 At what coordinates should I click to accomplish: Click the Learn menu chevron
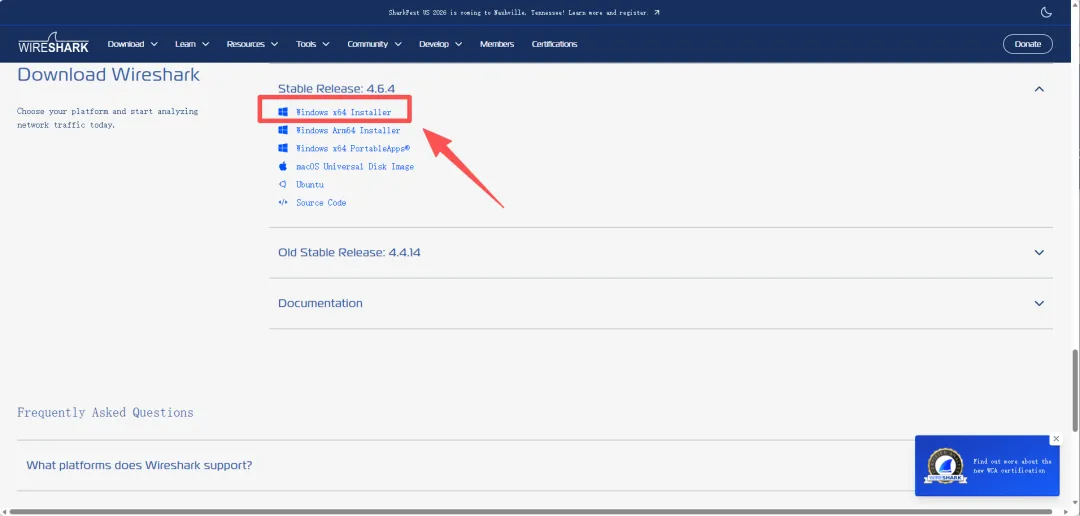coord(205,44)
